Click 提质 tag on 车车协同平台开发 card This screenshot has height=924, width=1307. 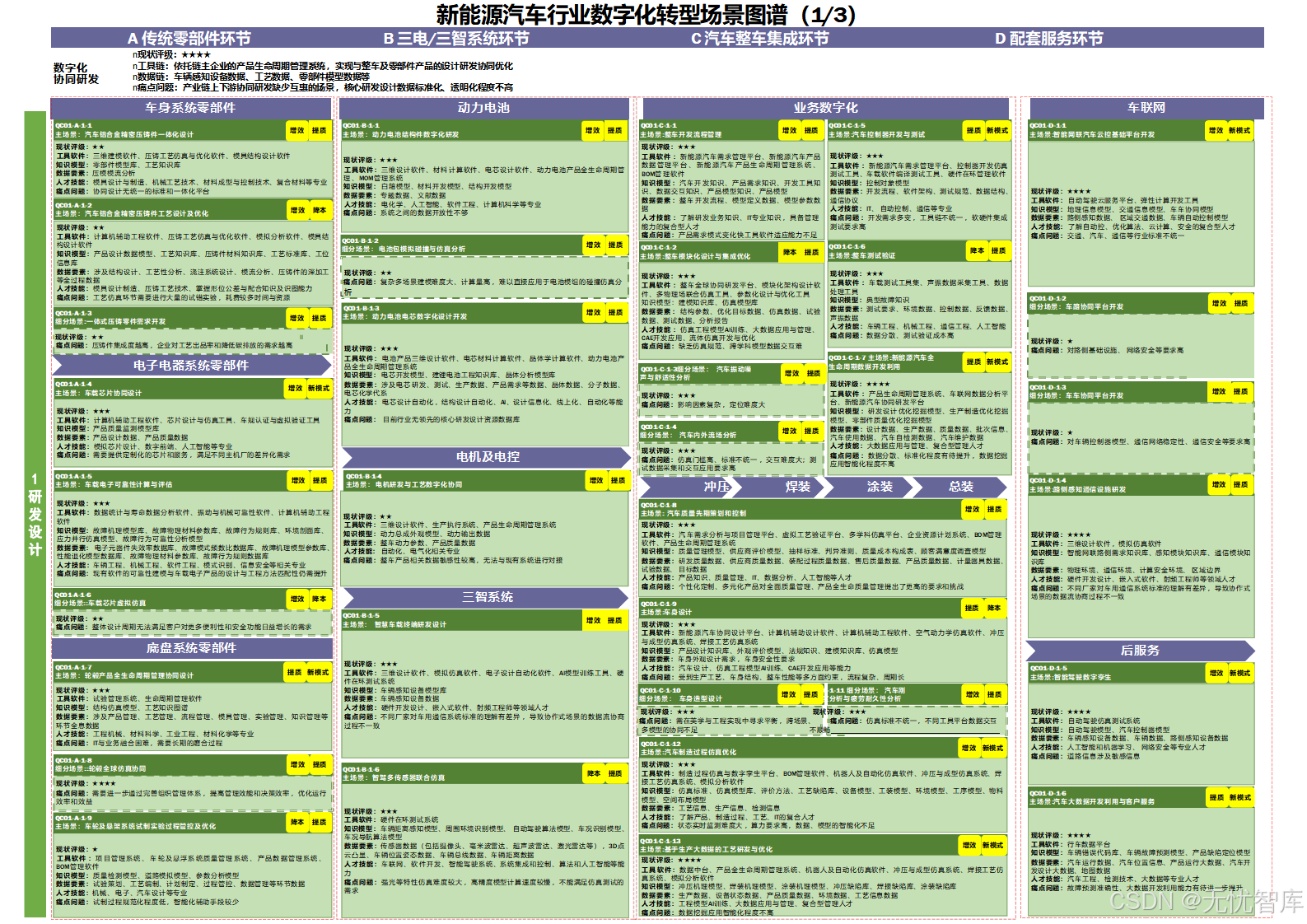pyautogui.click(x=1241, y=391)
